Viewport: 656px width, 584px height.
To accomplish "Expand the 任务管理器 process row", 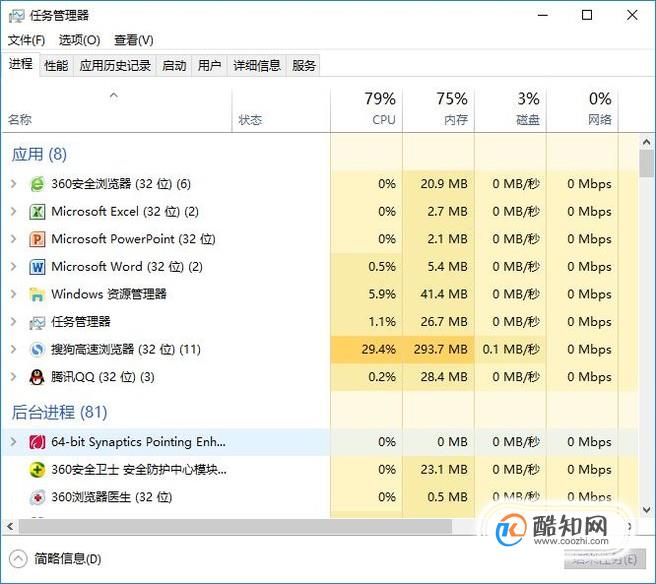I will click(13, 322).
